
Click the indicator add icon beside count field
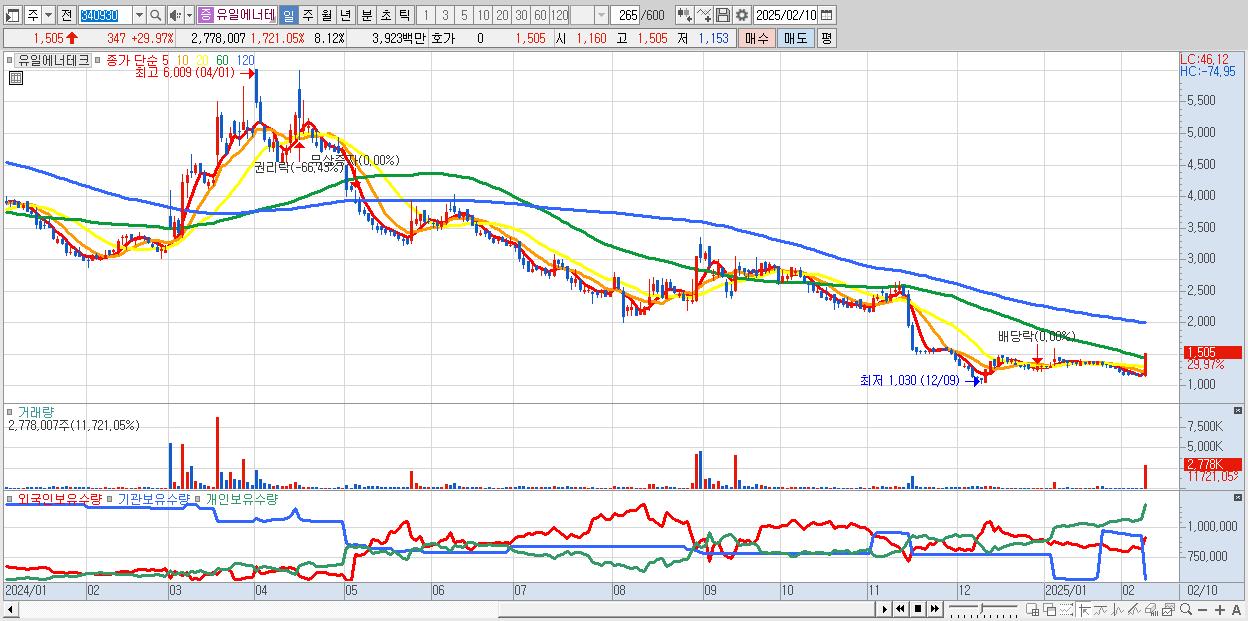pyautogui.click(x=685, y=15)
